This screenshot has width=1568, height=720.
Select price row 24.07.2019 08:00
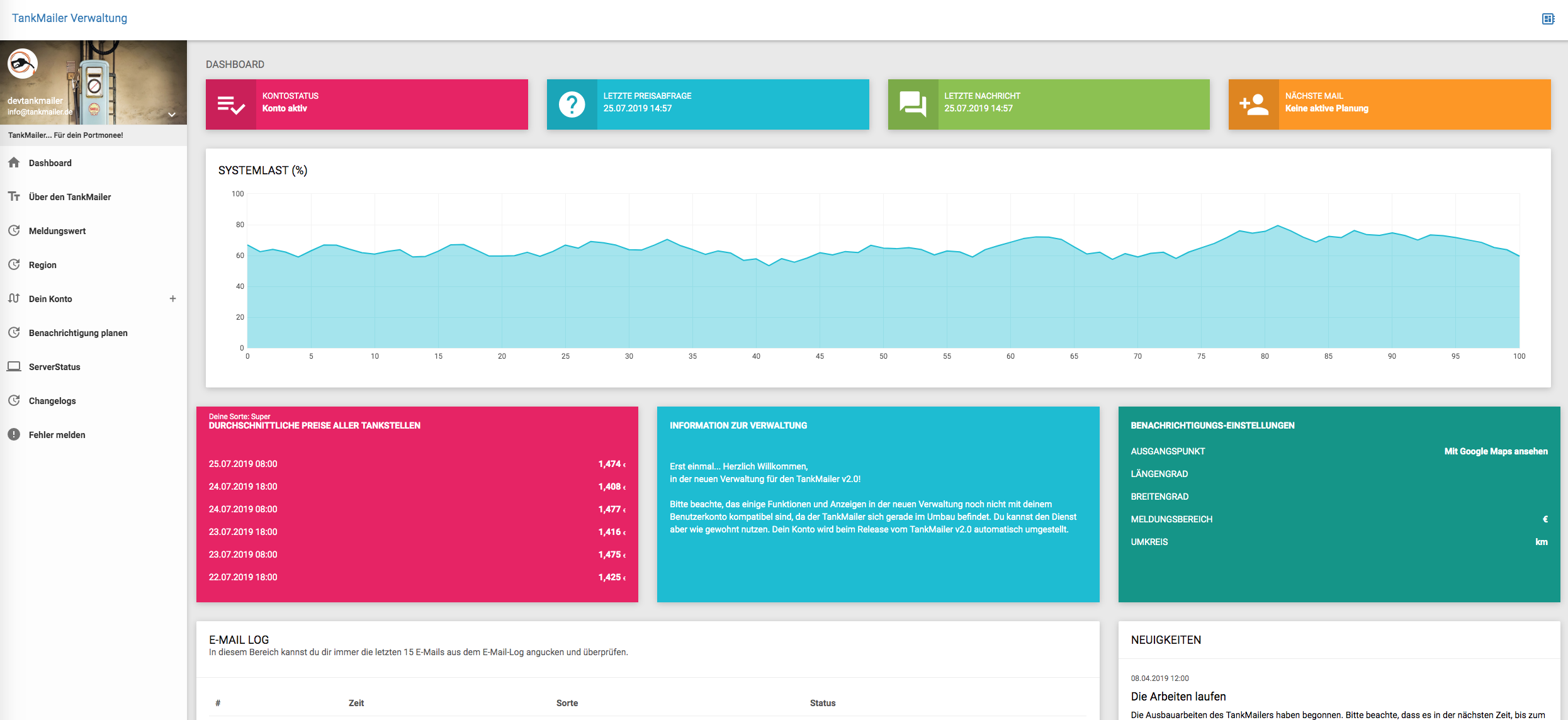coord(417,509)
